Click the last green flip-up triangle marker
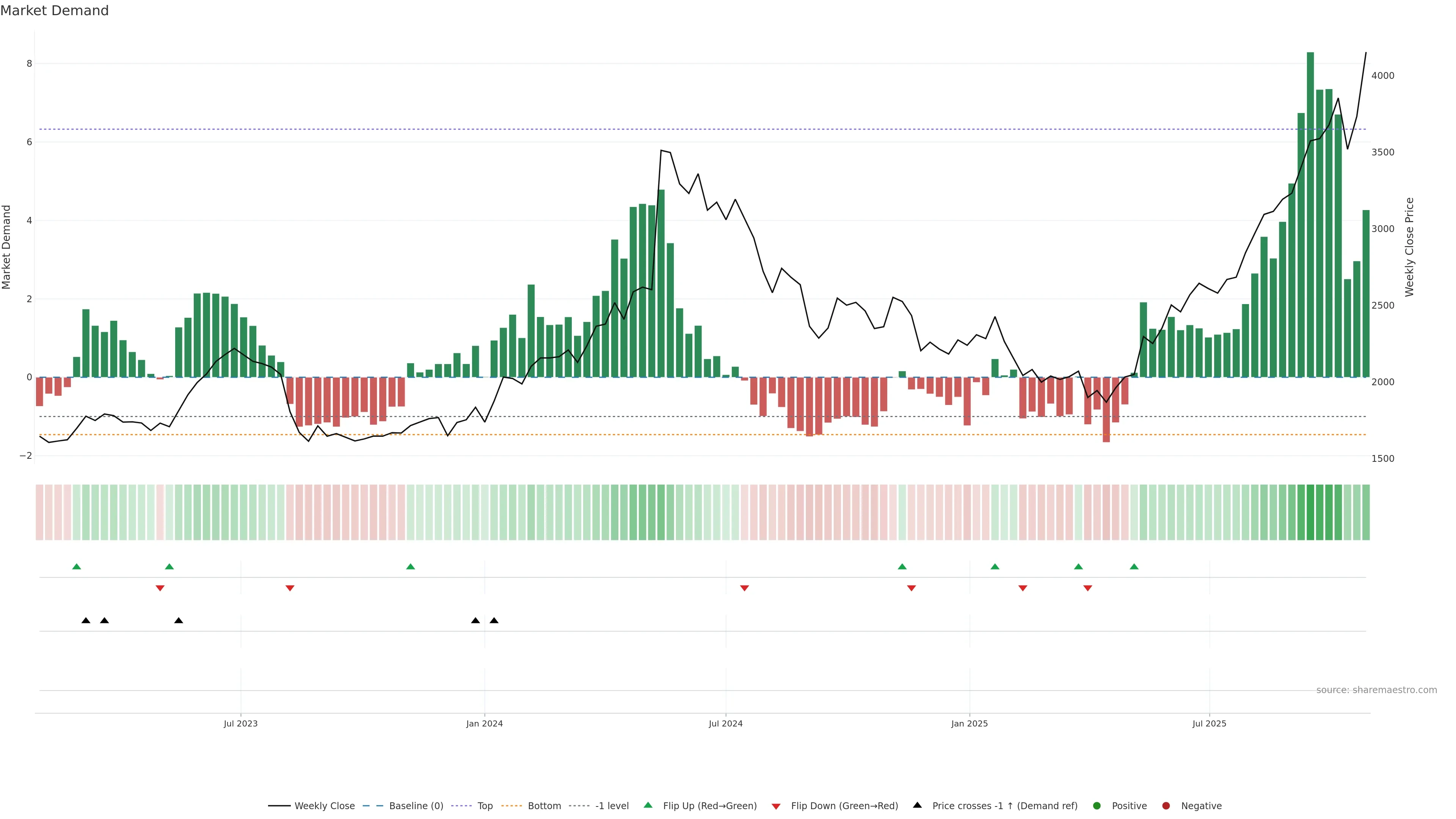Viewport: 1456px width, 819px height. click(x=1134, y=566)
